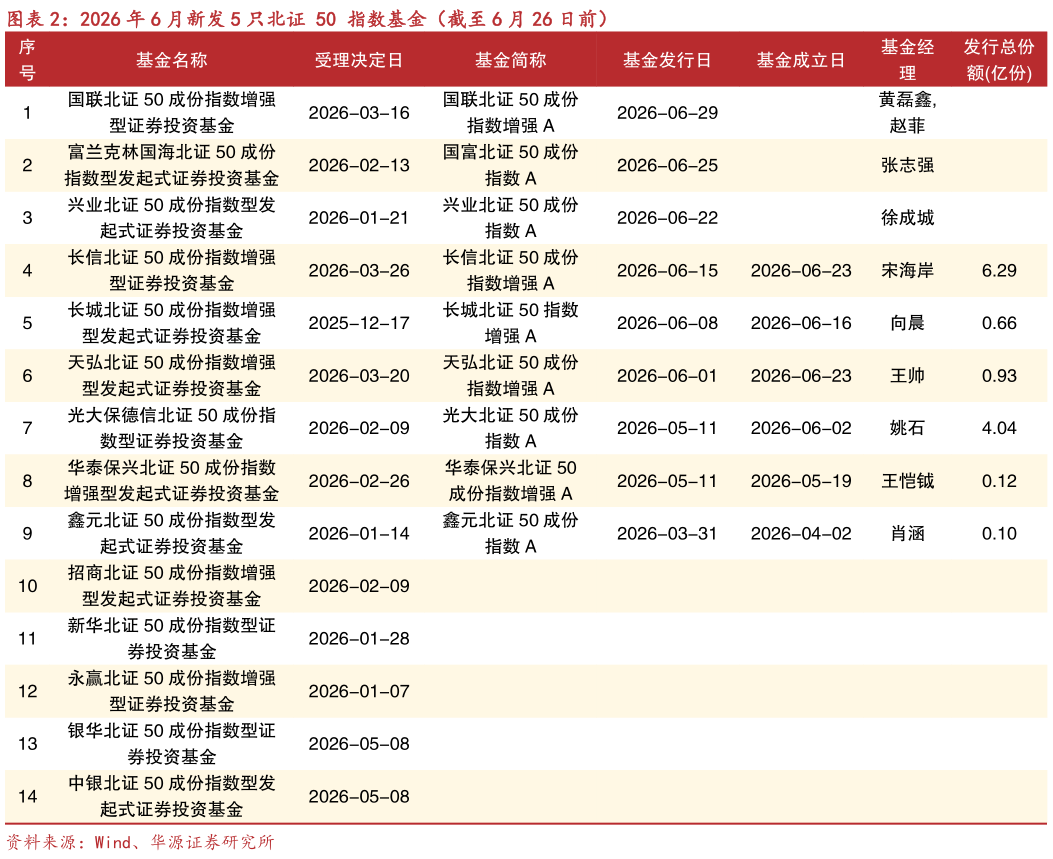Click the 基金成立日 column header

click(x=800, y=60)
